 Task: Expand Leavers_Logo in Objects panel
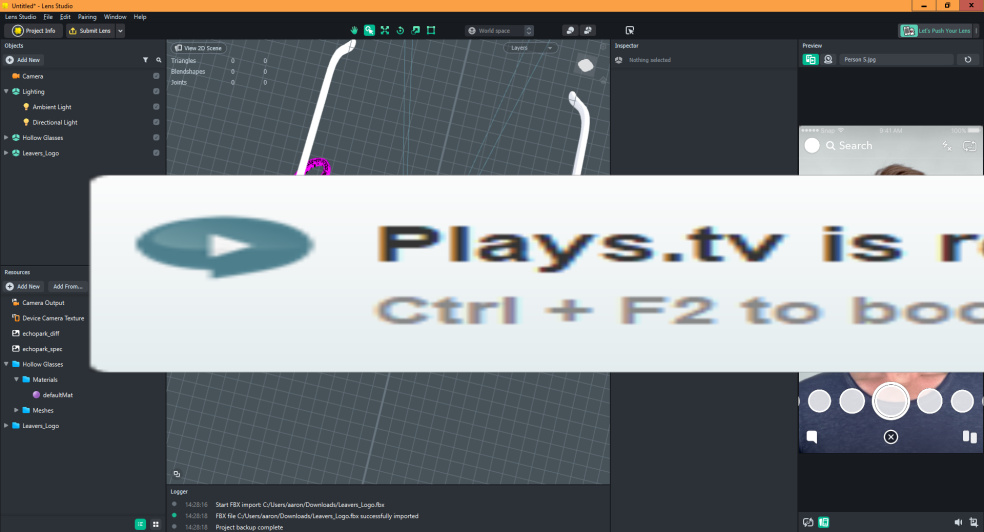pos(6,153)
